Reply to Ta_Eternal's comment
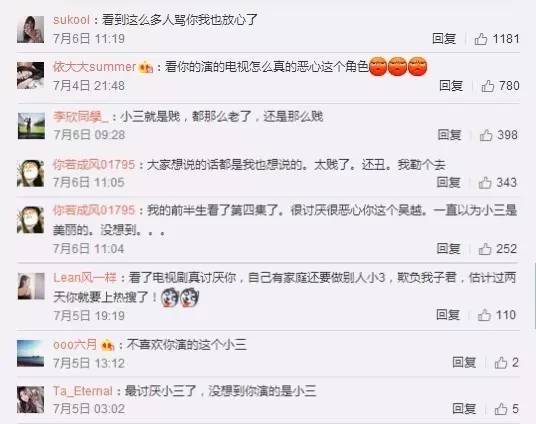 click(464, 408)
